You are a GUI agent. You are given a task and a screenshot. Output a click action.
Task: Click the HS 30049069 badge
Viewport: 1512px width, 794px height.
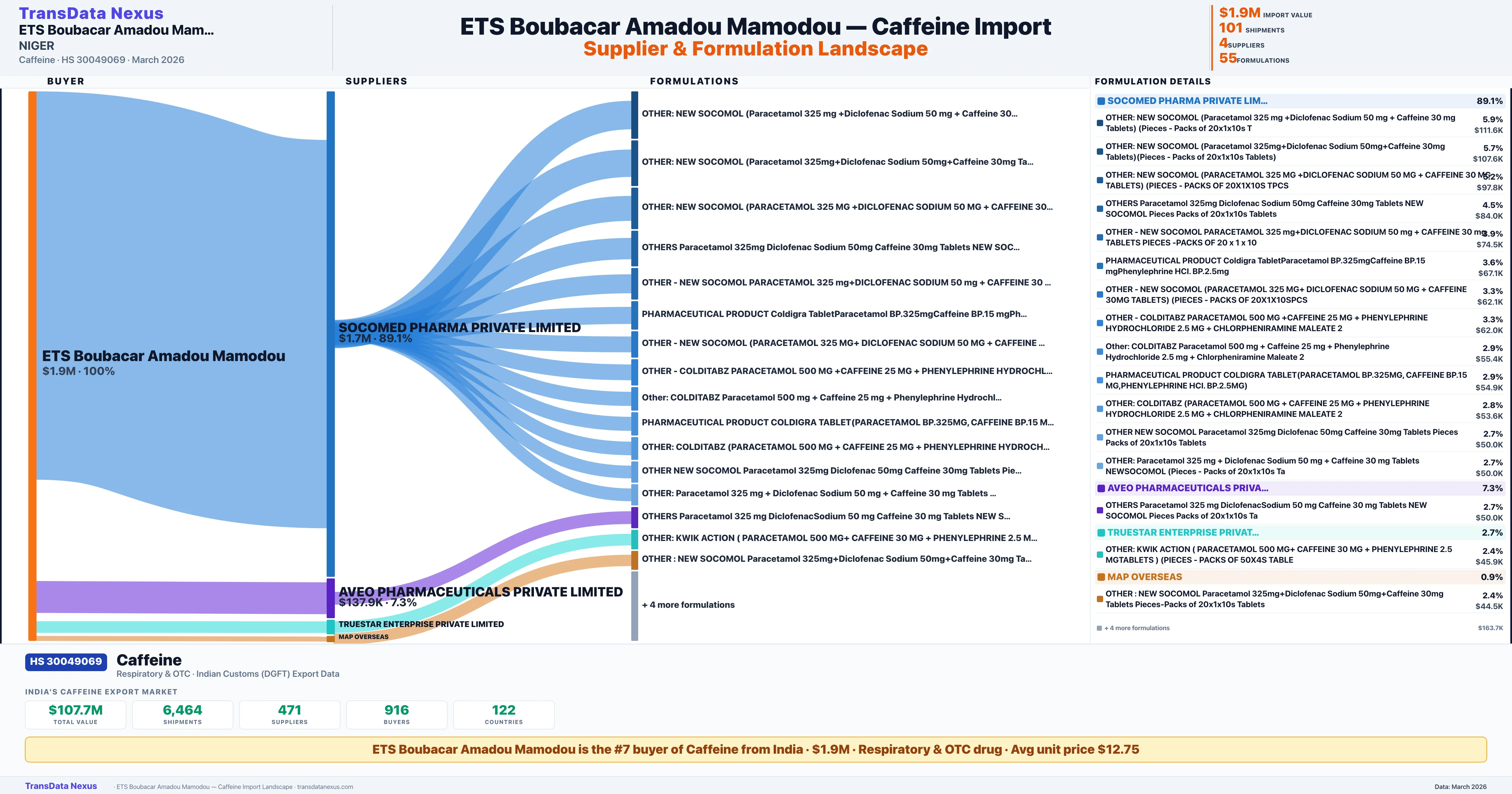[x=66, y=661]
